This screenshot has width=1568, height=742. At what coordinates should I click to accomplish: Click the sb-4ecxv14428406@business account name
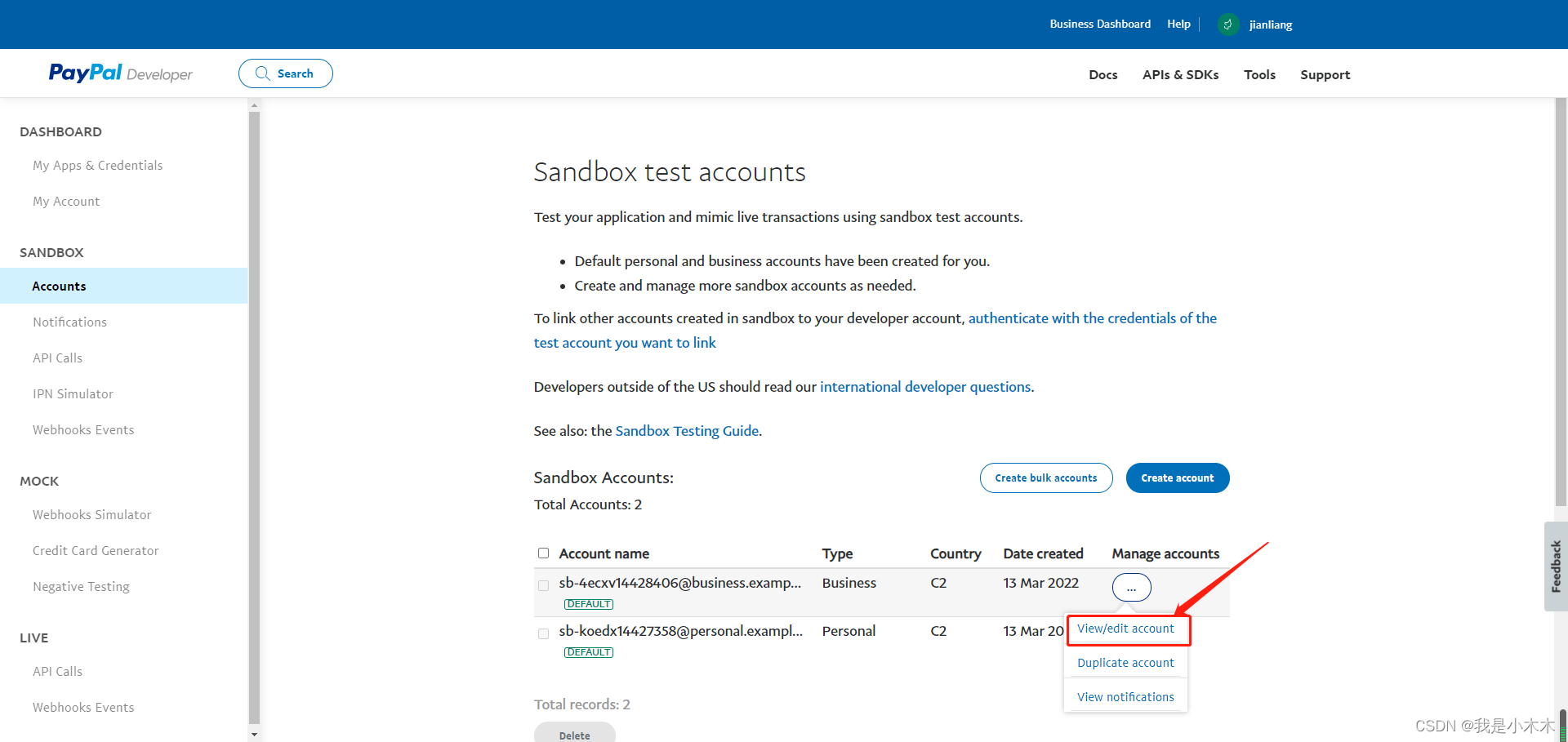tap(679, 583)
